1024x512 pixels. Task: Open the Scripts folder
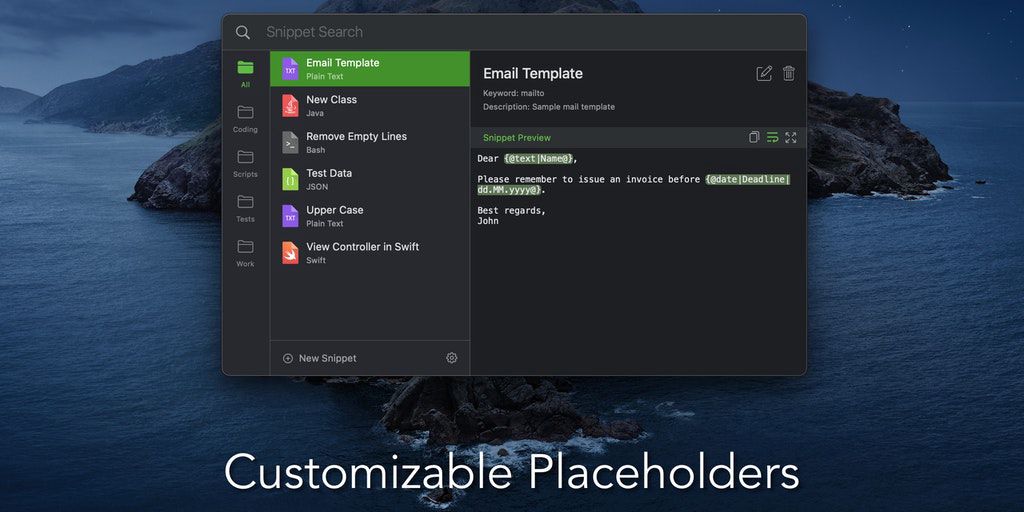click(246, 163)
